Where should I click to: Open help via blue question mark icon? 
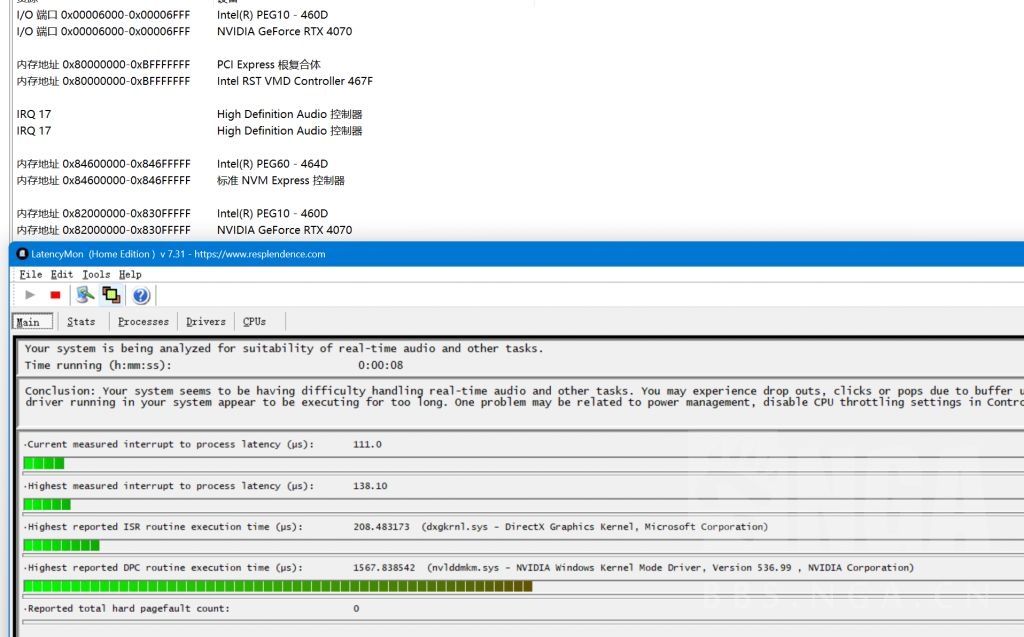(141, 295)
